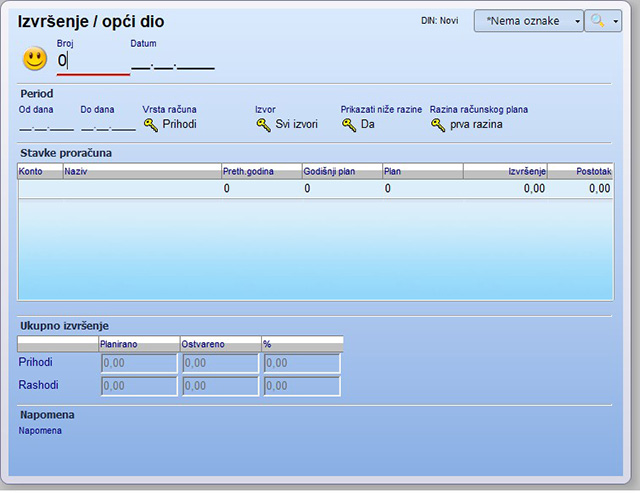Click the Izvršenje column header
Screen dimensions: 640x493
pos(505,171)
